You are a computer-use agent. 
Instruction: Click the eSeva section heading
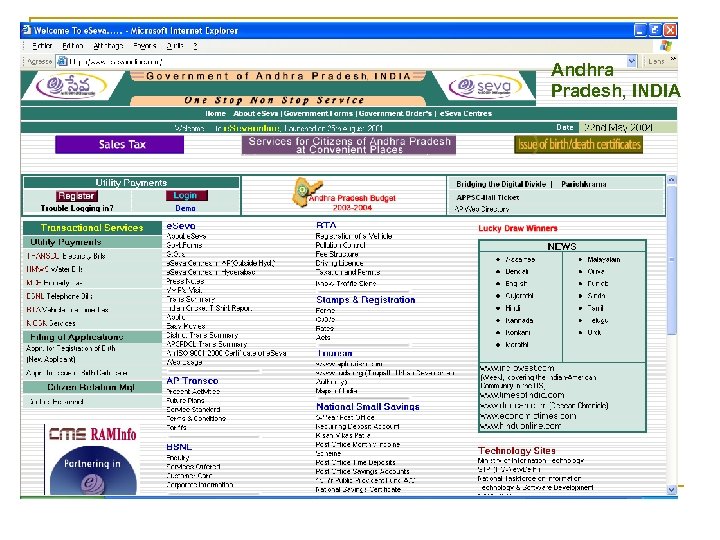[x=181, y=226]
